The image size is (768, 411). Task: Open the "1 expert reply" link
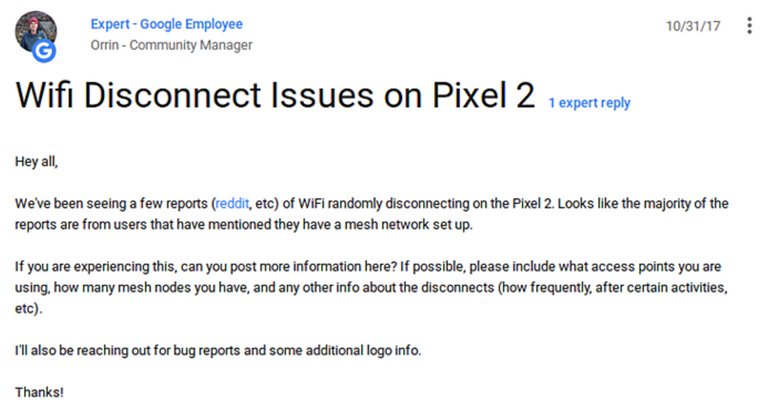tap(589, 103)
